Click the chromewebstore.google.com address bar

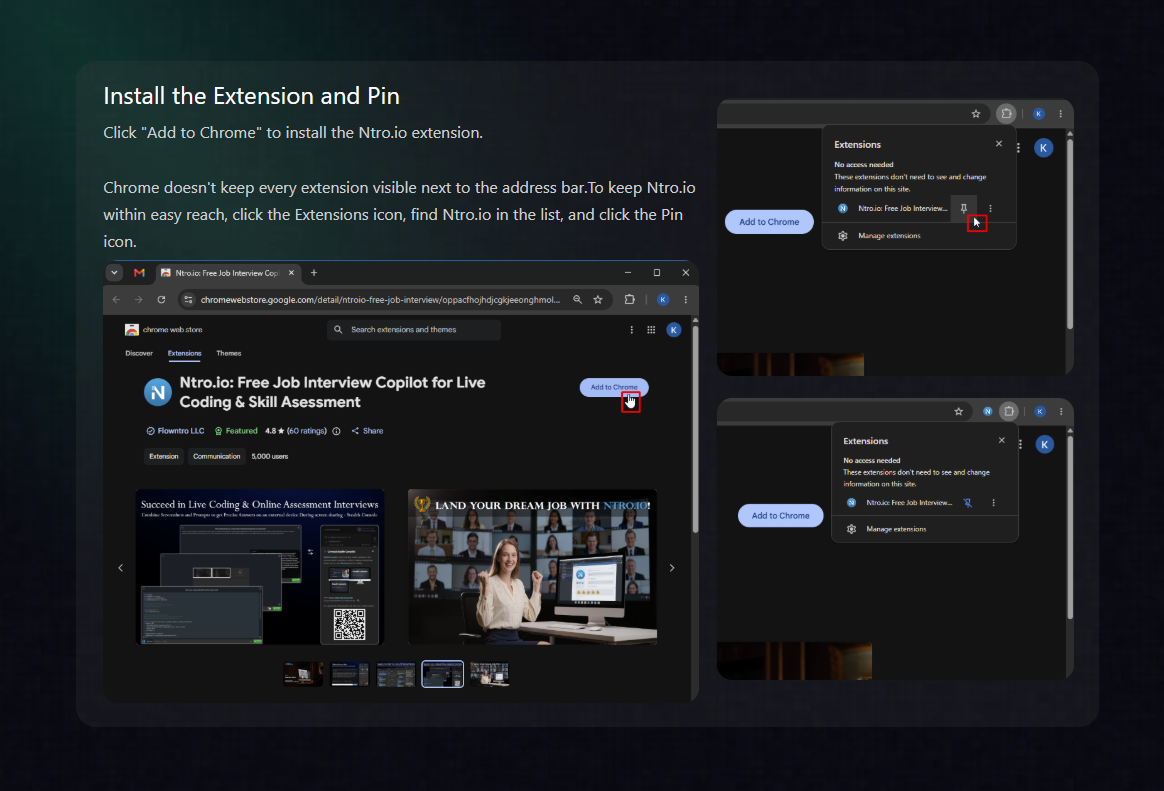click(379, 300)
